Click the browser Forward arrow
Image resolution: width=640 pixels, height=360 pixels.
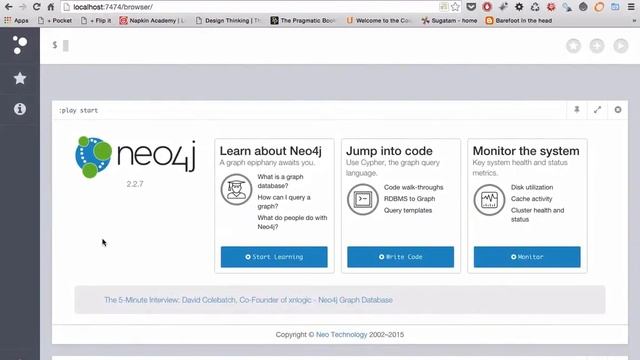22,7
